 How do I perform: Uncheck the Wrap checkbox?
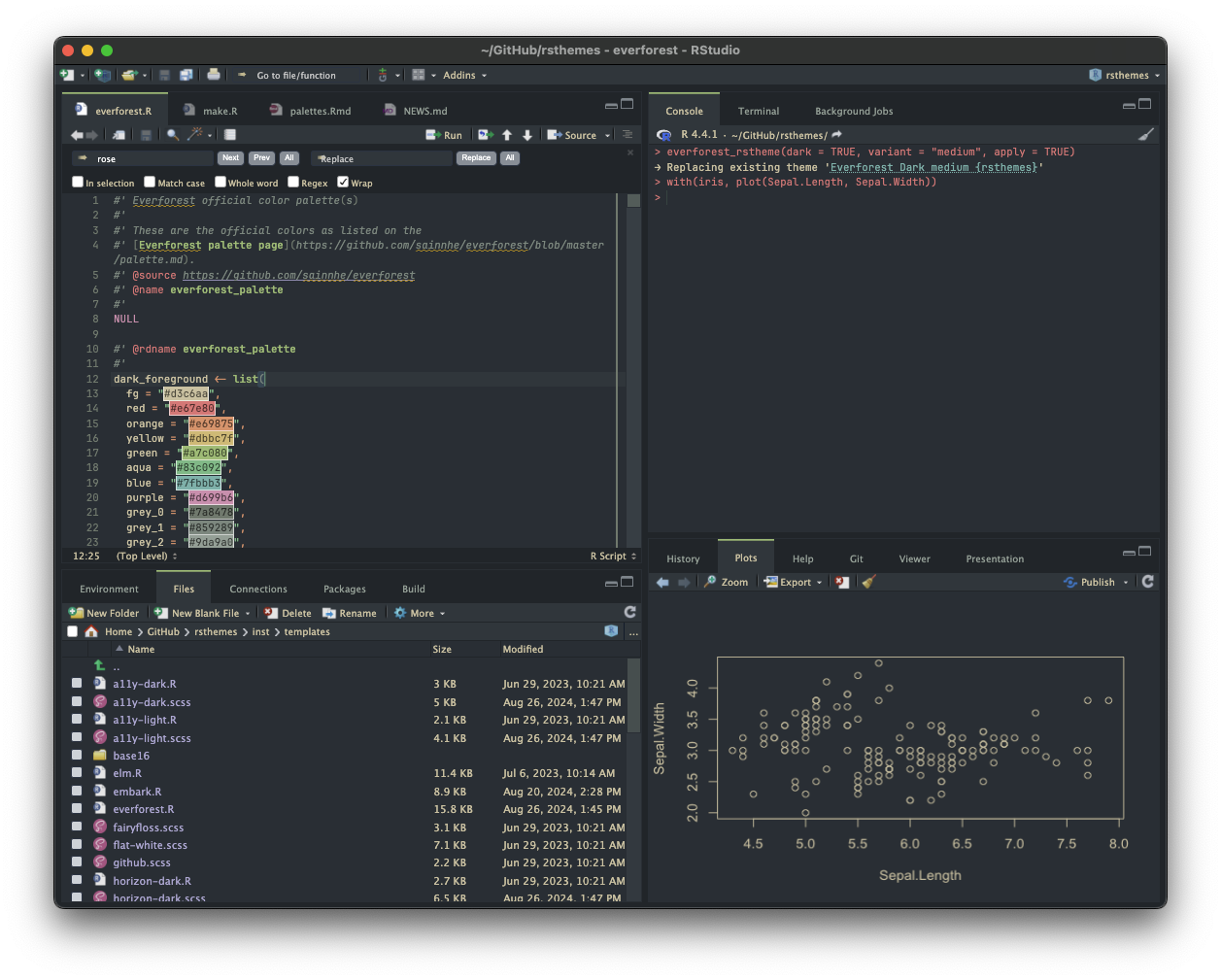click(343, 182)
